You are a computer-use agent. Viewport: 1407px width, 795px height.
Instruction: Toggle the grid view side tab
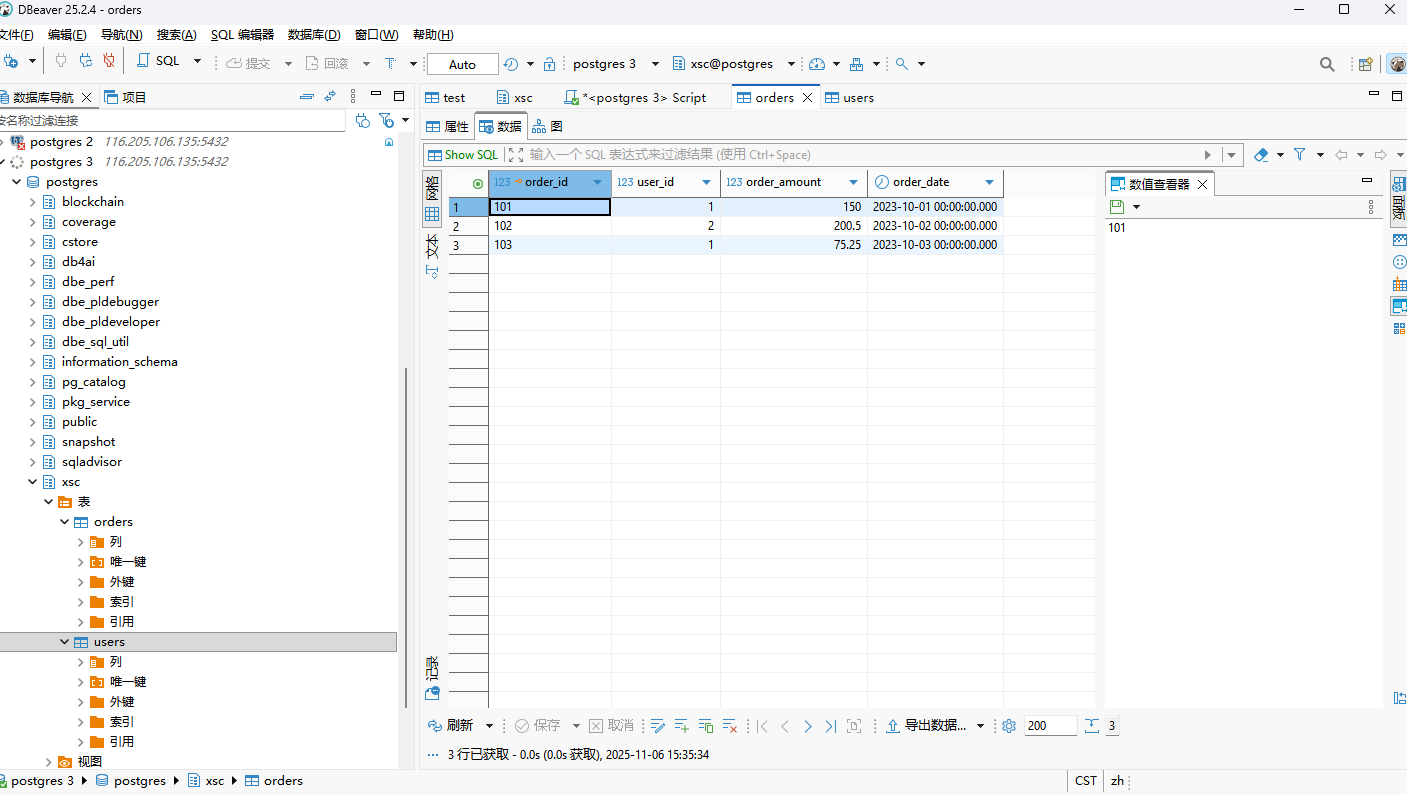click(432, 198)
